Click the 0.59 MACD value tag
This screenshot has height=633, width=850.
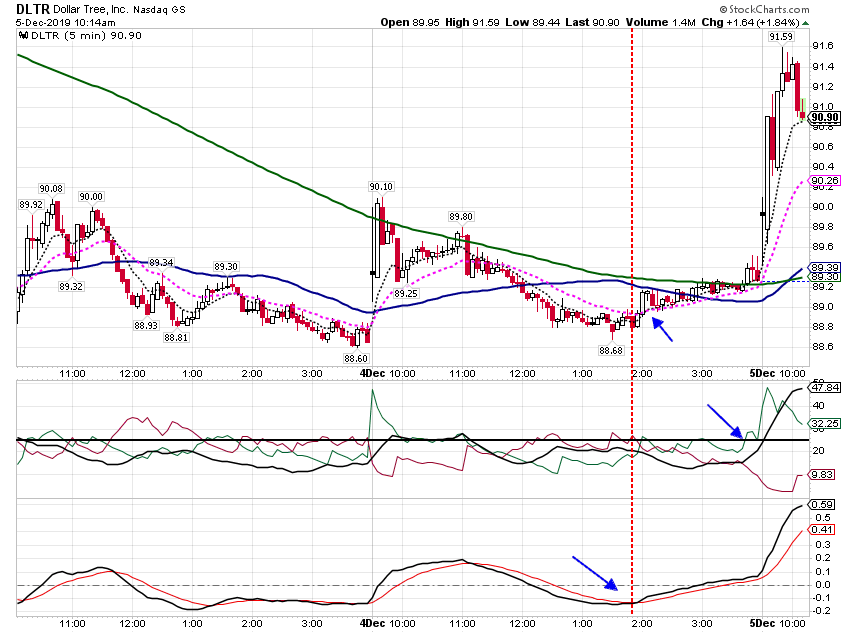click(x=821, y=505)
